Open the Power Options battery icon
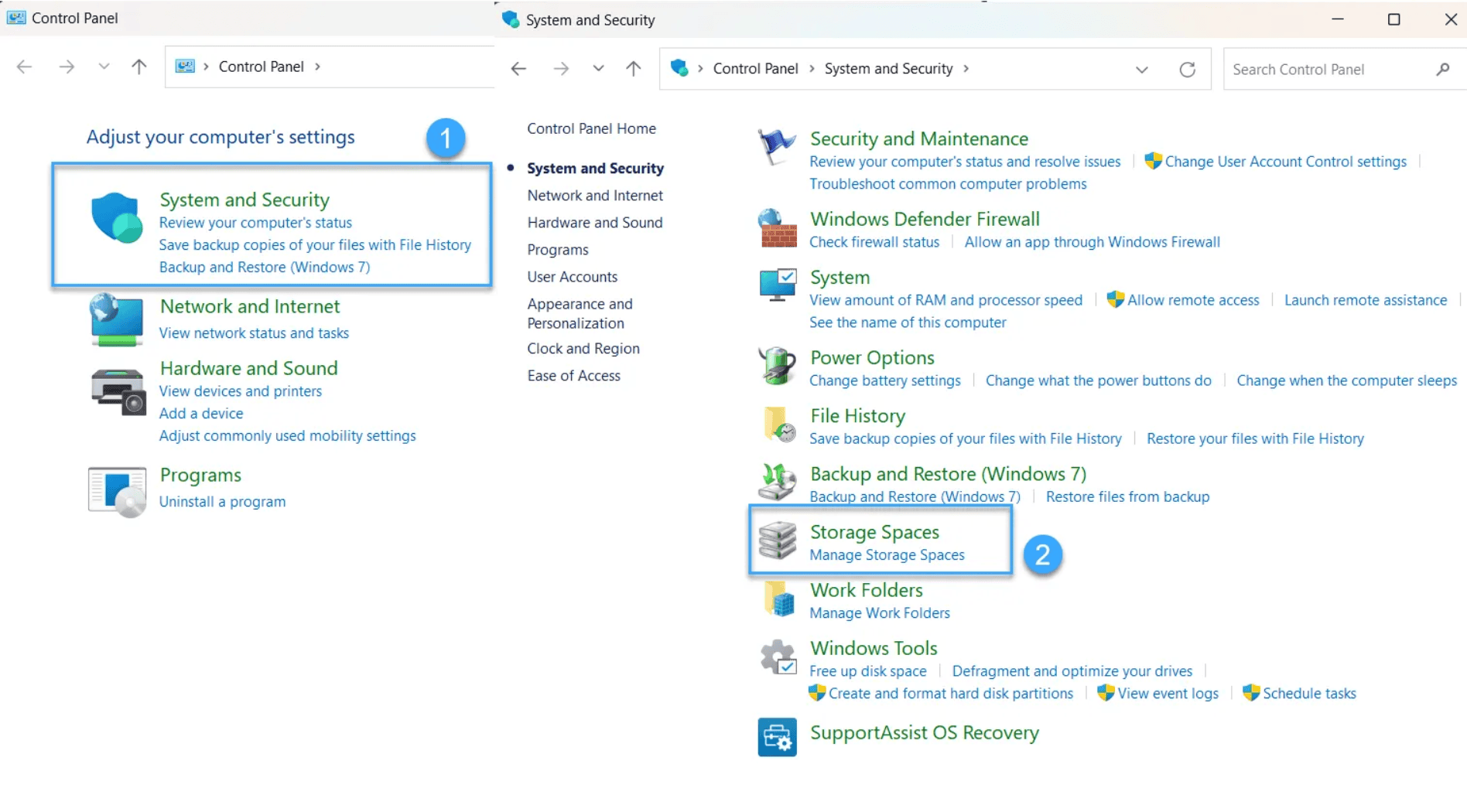The width and height of the screenshot is (1467, 812). (x=777, y=366)
